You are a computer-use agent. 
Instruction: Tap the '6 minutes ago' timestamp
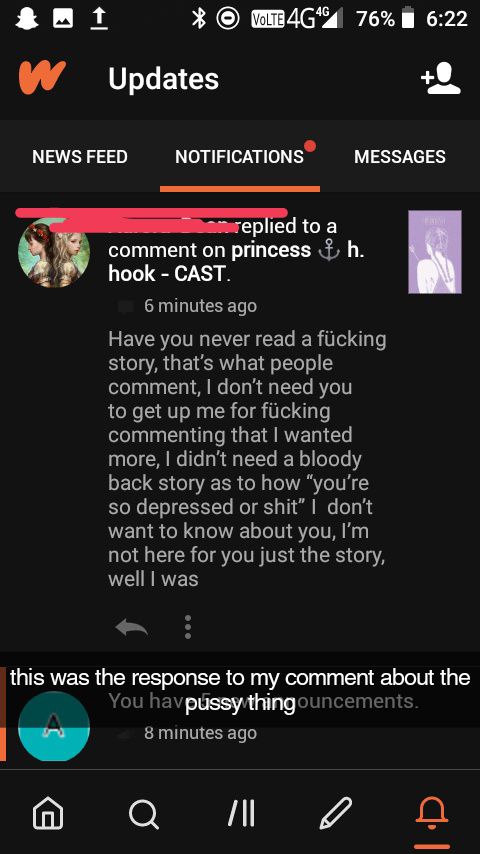(200, 306)
